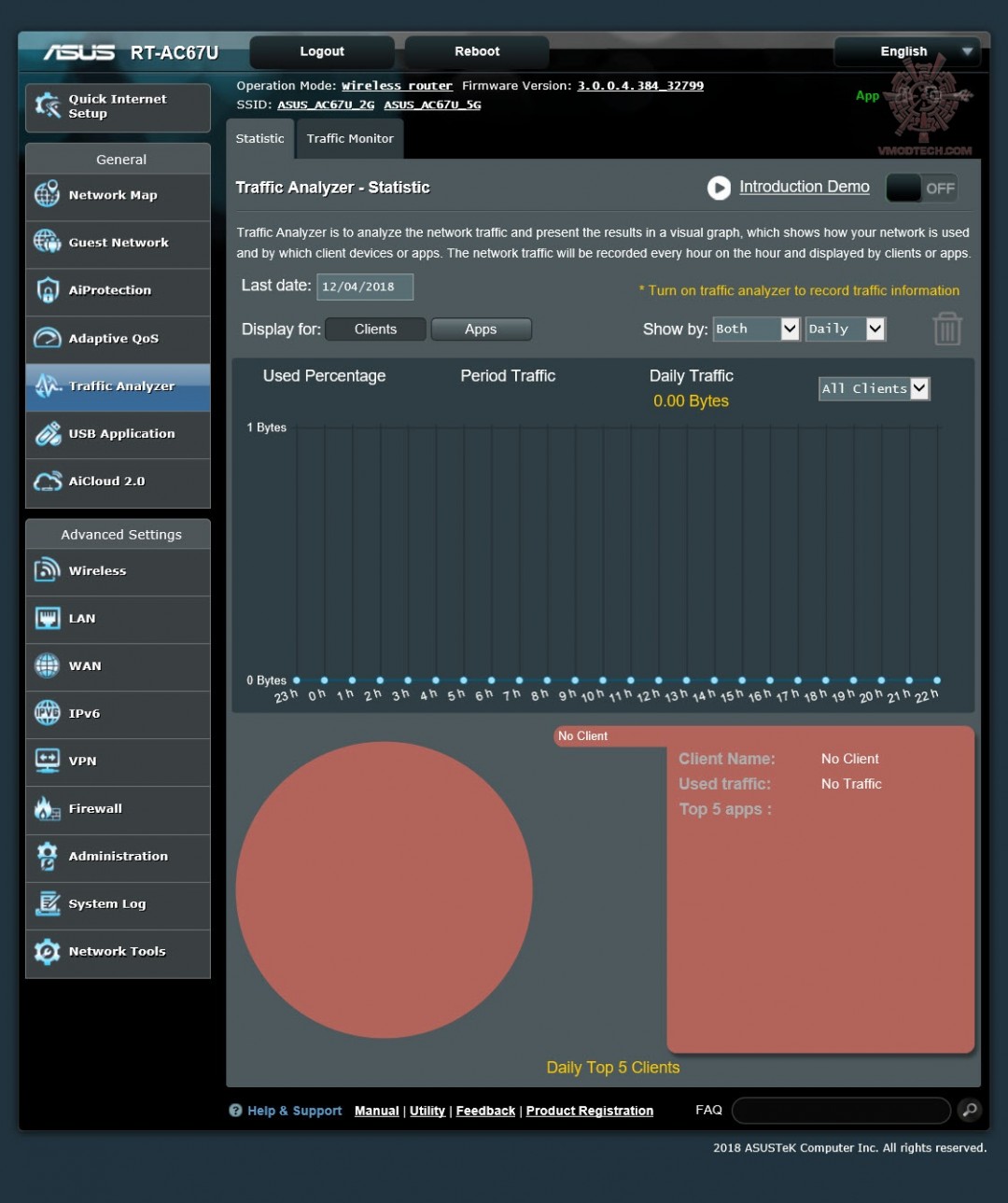The image size is (1008, 1203).
Task: Click the 0h data point on graph
Action: (324, 680)
